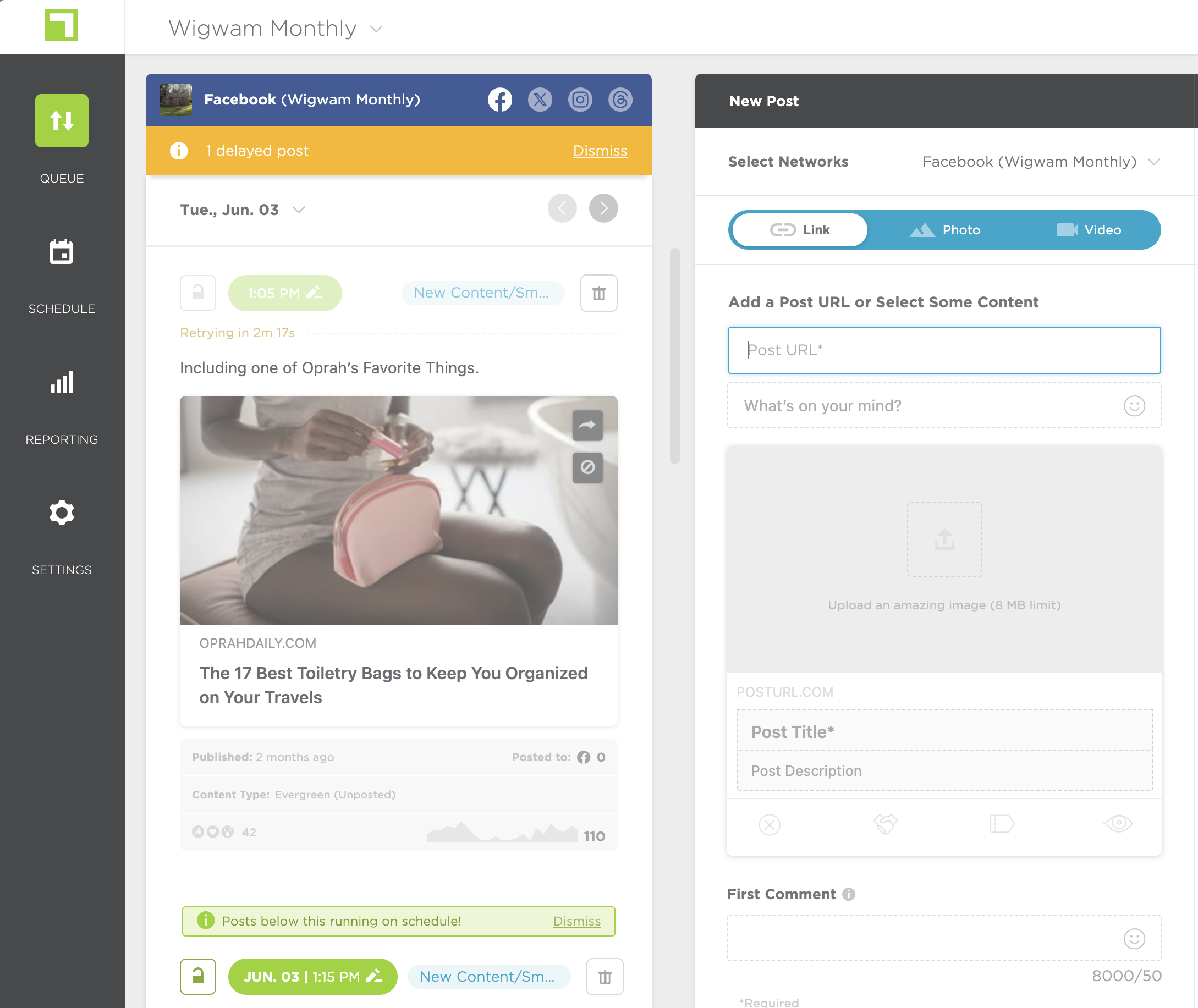Click the 'Upload an amazing image' caption
Image resolution: width=1198 pixels, height=1008 pixels.
click(944, 605)
